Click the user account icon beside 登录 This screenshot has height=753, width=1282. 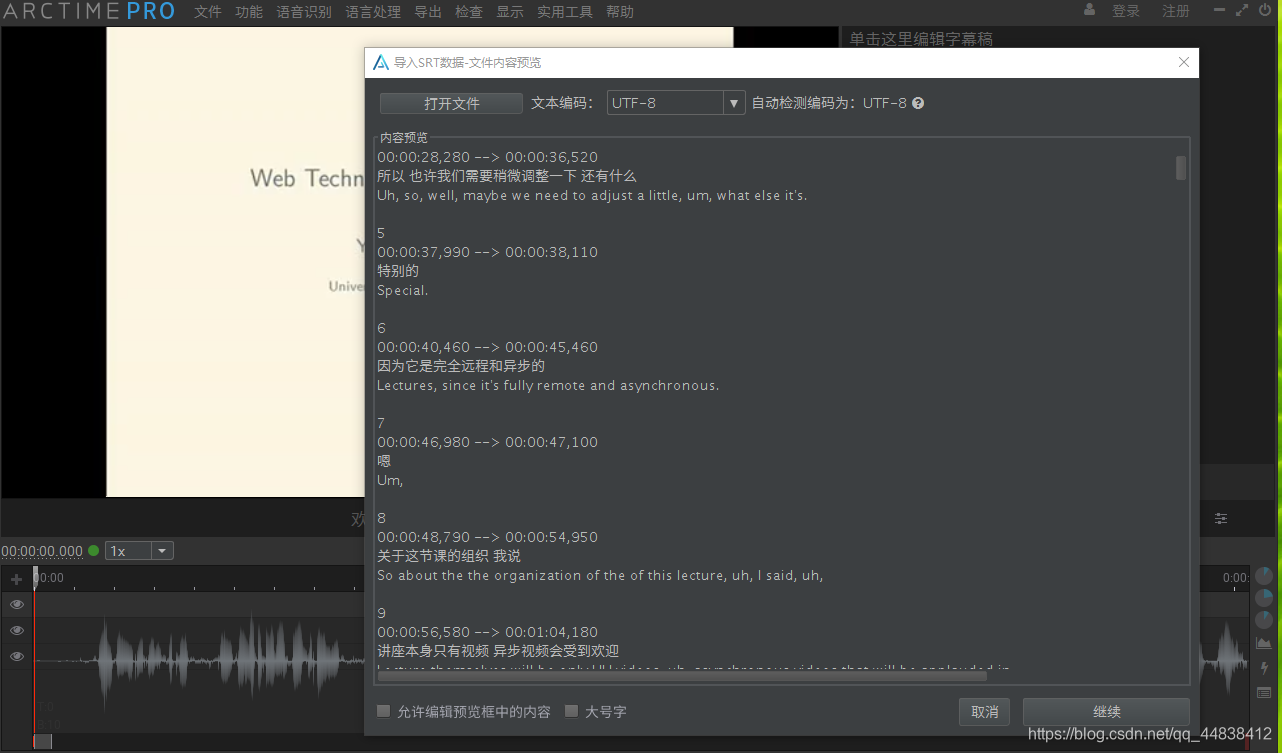coord(1089,10)
